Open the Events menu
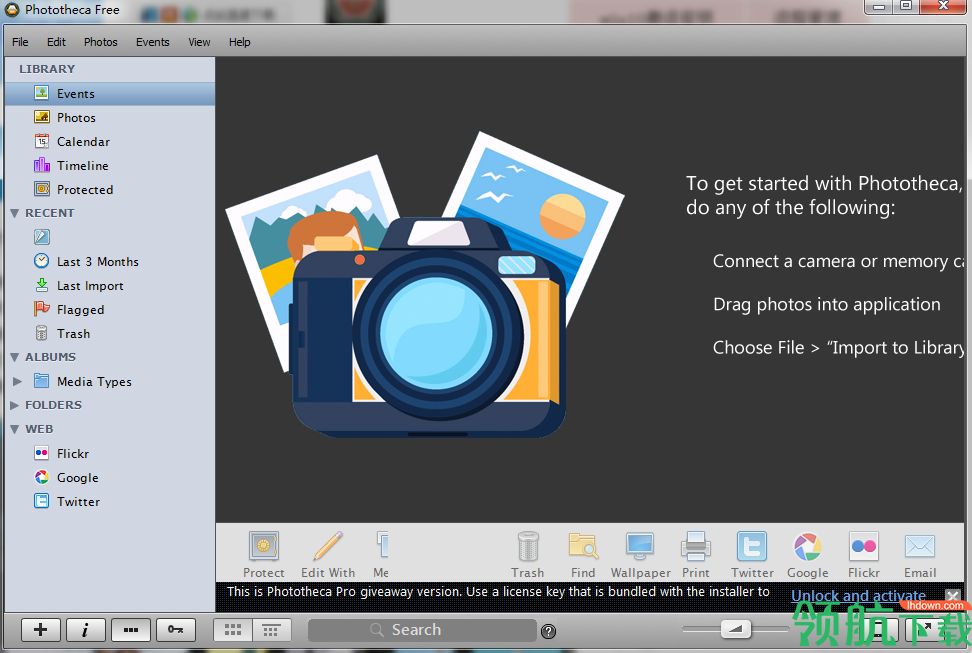972x653 pixels. point(152,42)
